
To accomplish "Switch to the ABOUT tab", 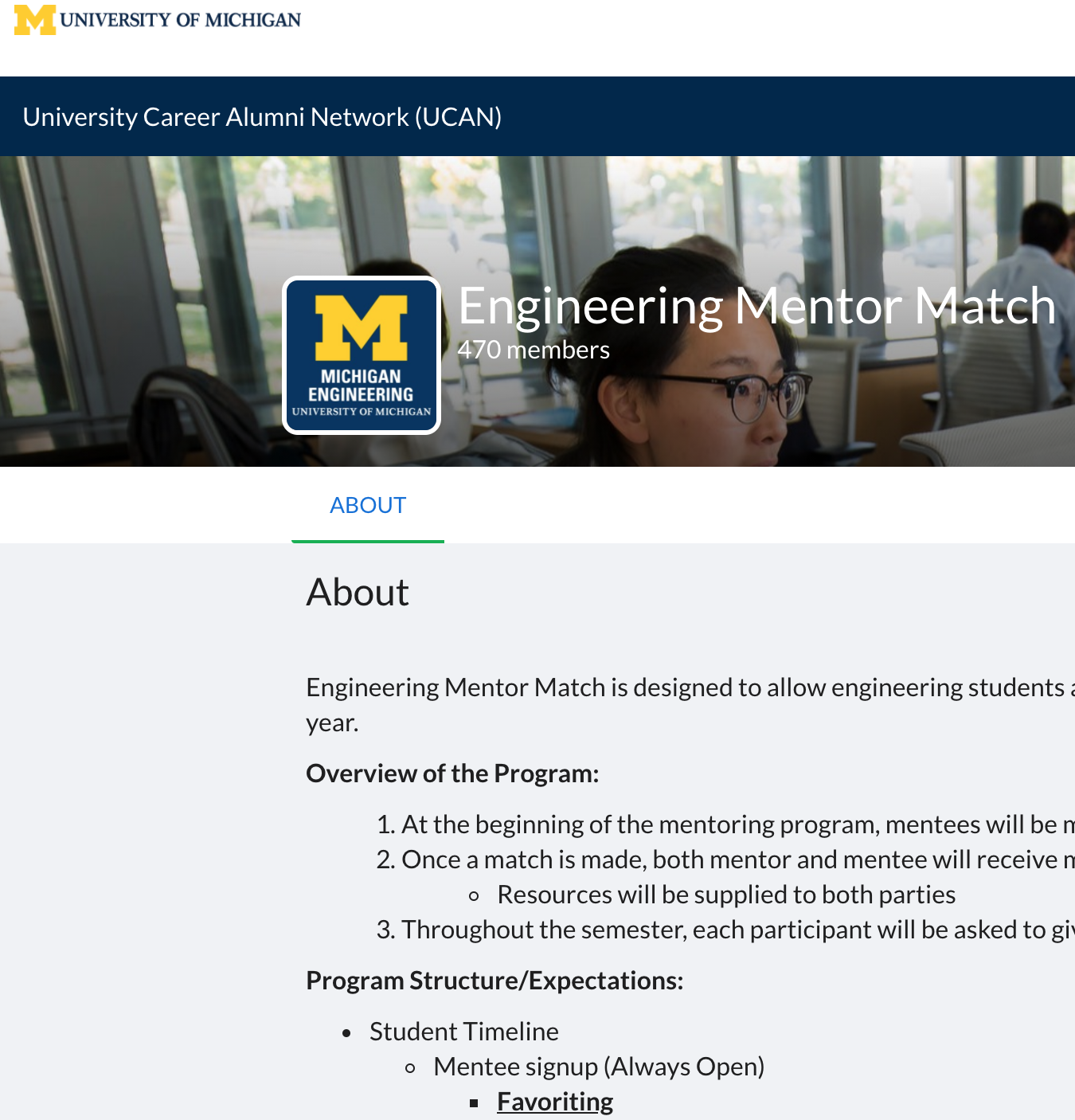I will tap(368, 505).
